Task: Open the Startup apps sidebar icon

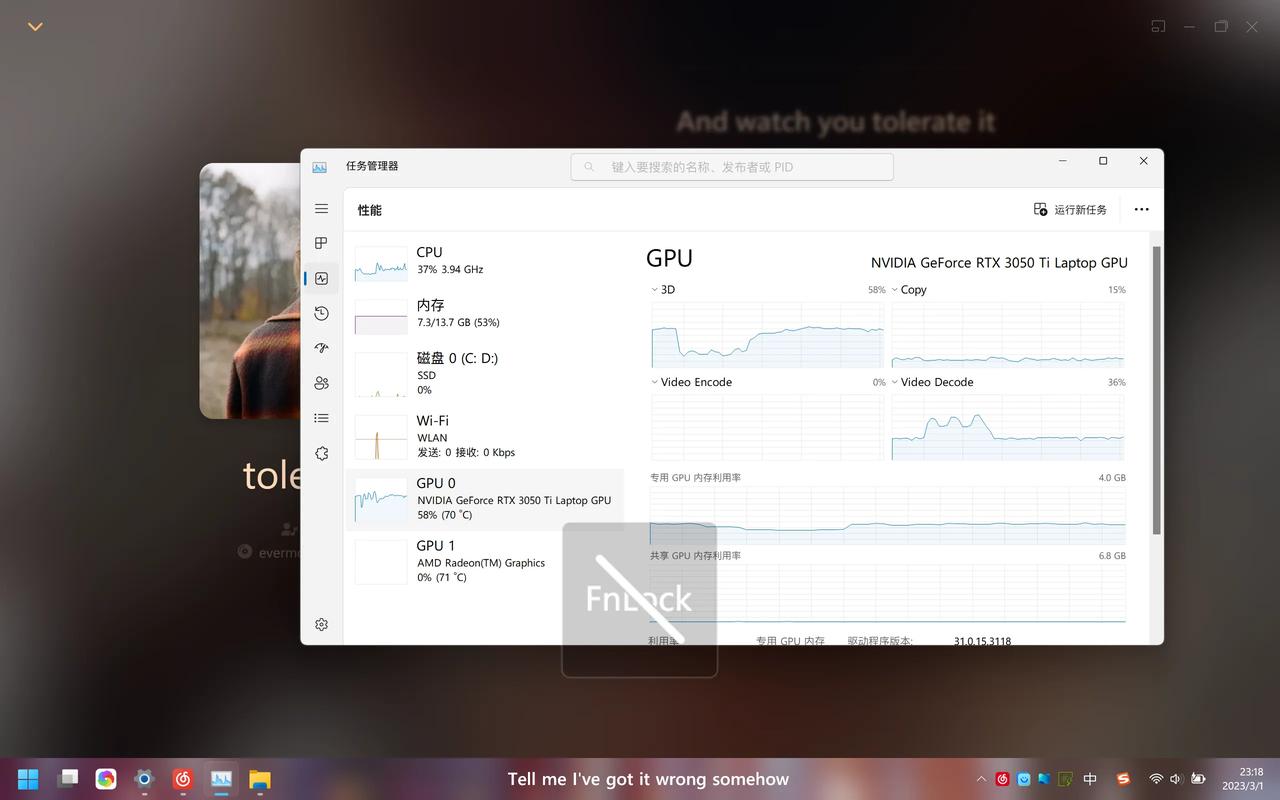Action: pyautogui.click(x=321, y=348)
